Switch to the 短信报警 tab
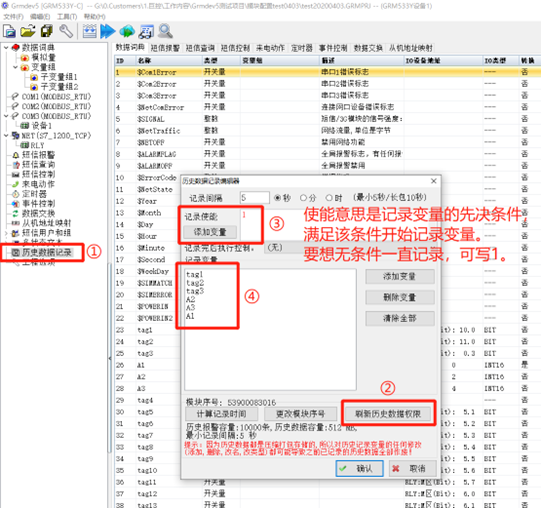The height and width of the screenshot is (508, 541). tap(165, 48)
